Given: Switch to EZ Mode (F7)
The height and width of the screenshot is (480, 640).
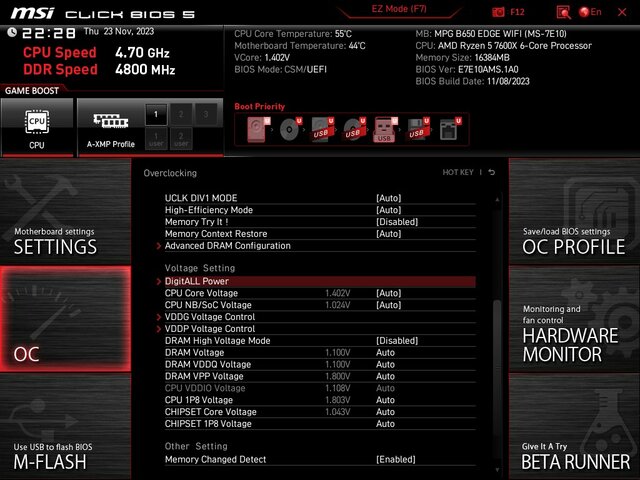Looking at the screenshot, I should tap(398, 9).
